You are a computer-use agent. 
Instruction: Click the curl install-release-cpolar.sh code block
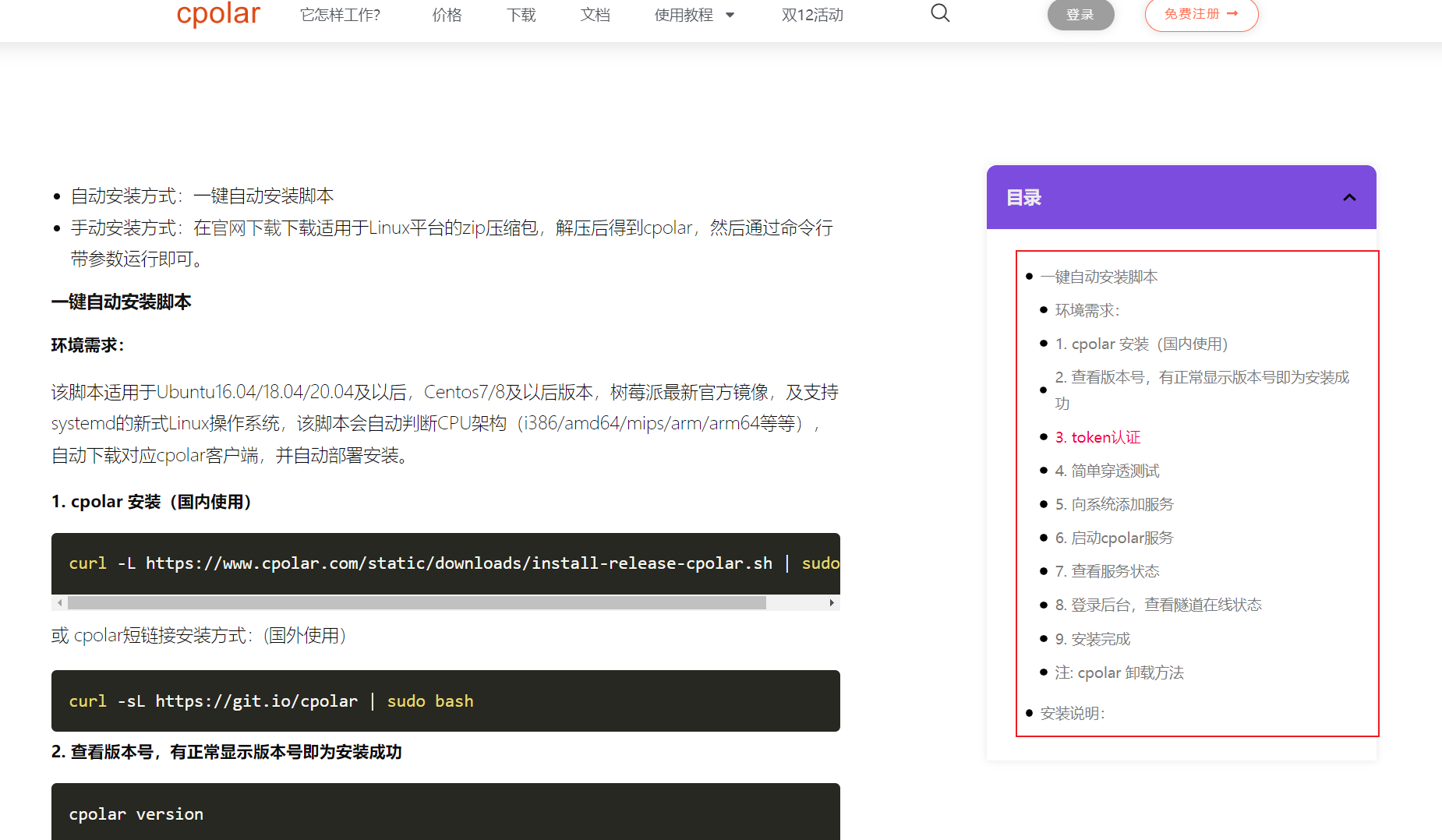446,563
